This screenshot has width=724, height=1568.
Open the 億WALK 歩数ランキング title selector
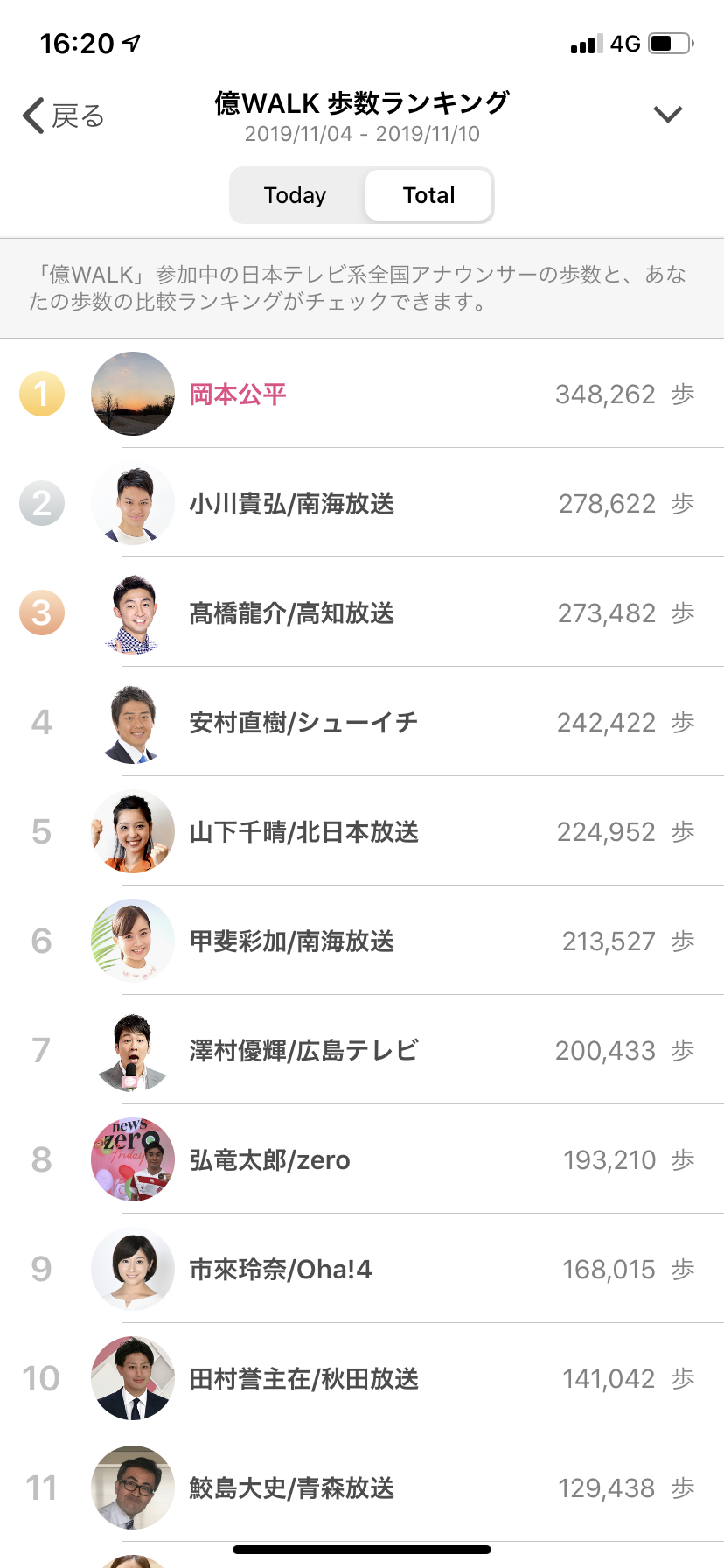(x=362, y=103)
